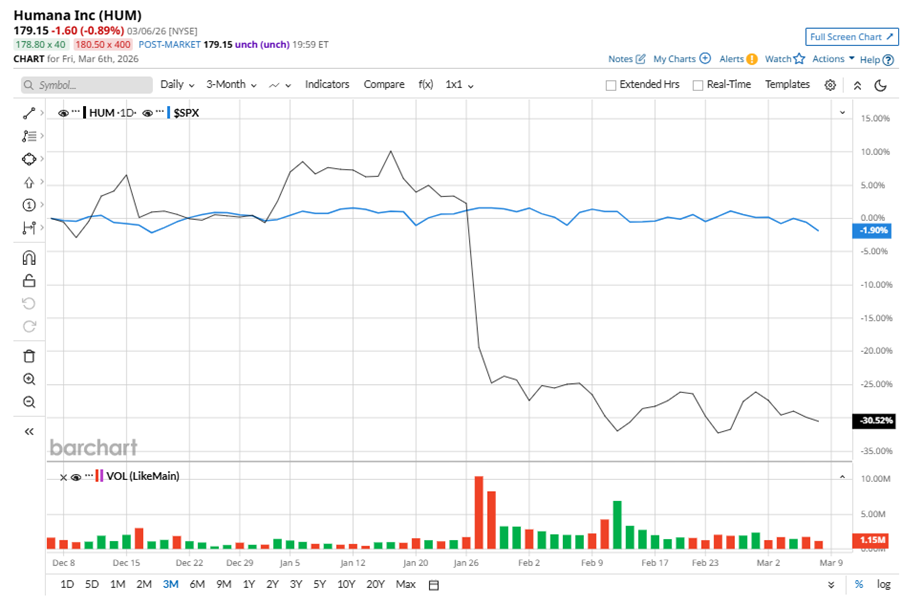The width and height of the screenshot is (902, 607).
Task: Open the Fibonacci retracement tools
Action: point(29,136)
